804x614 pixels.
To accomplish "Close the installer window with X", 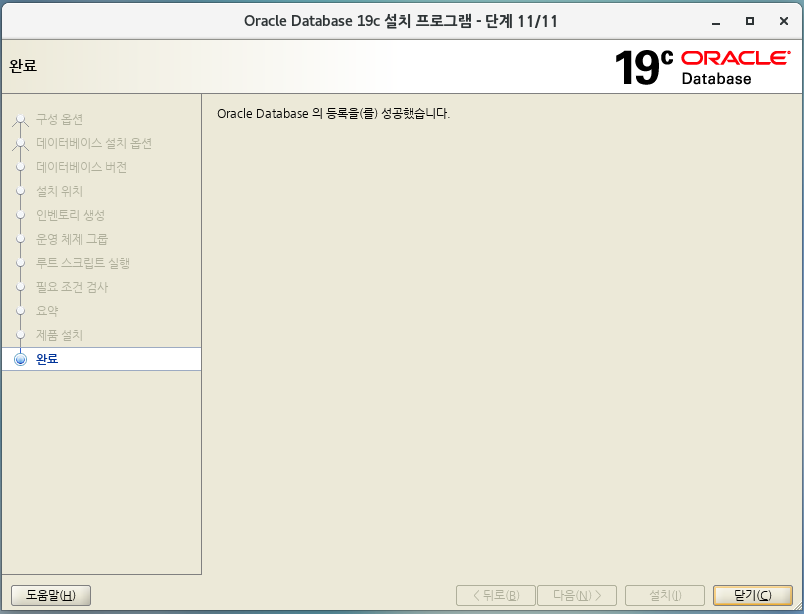I will (x=783, y=21).
